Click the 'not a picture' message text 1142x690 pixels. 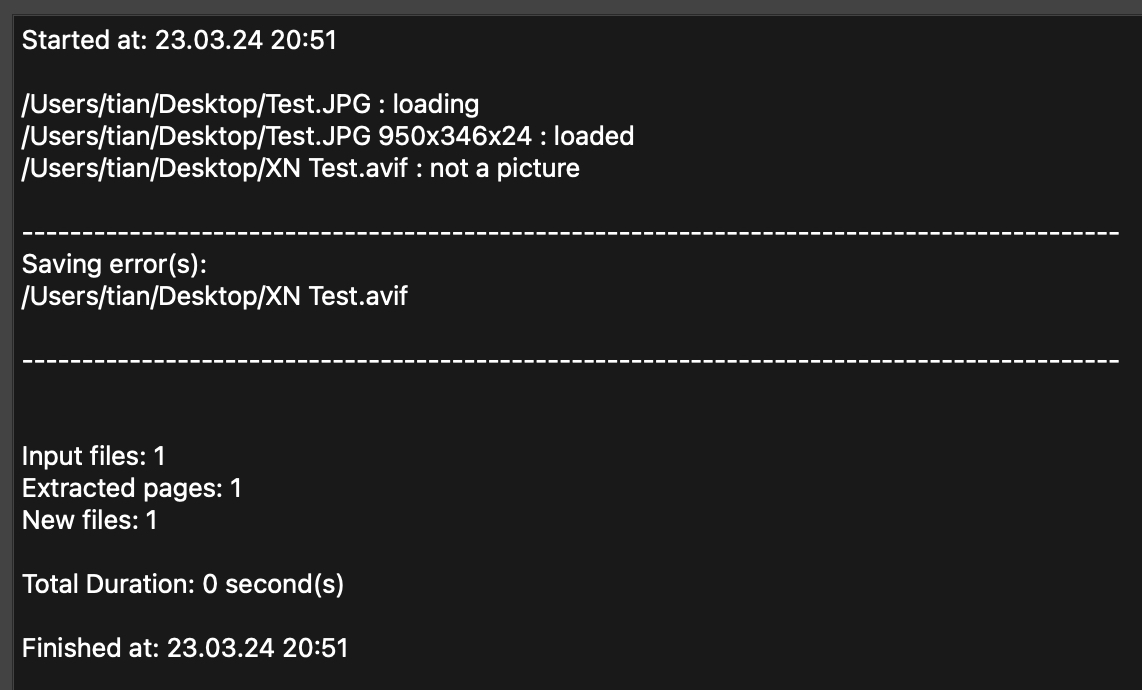[504, 168]
